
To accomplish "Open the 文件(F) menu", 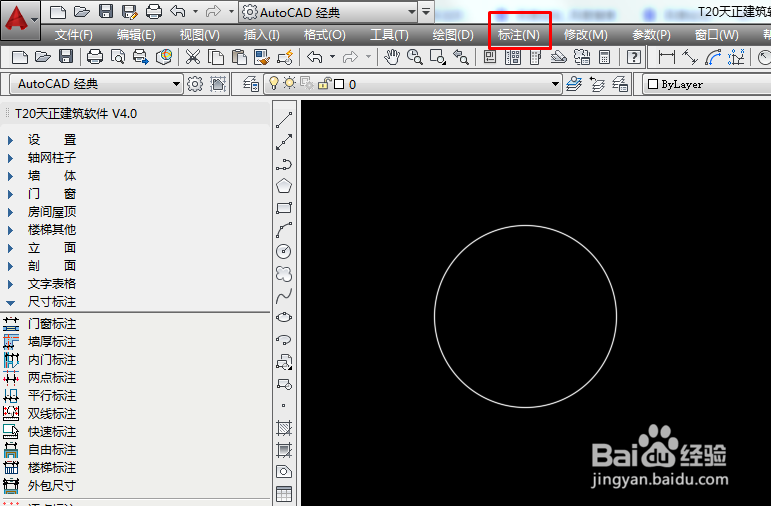I will (x=74, y=35).
